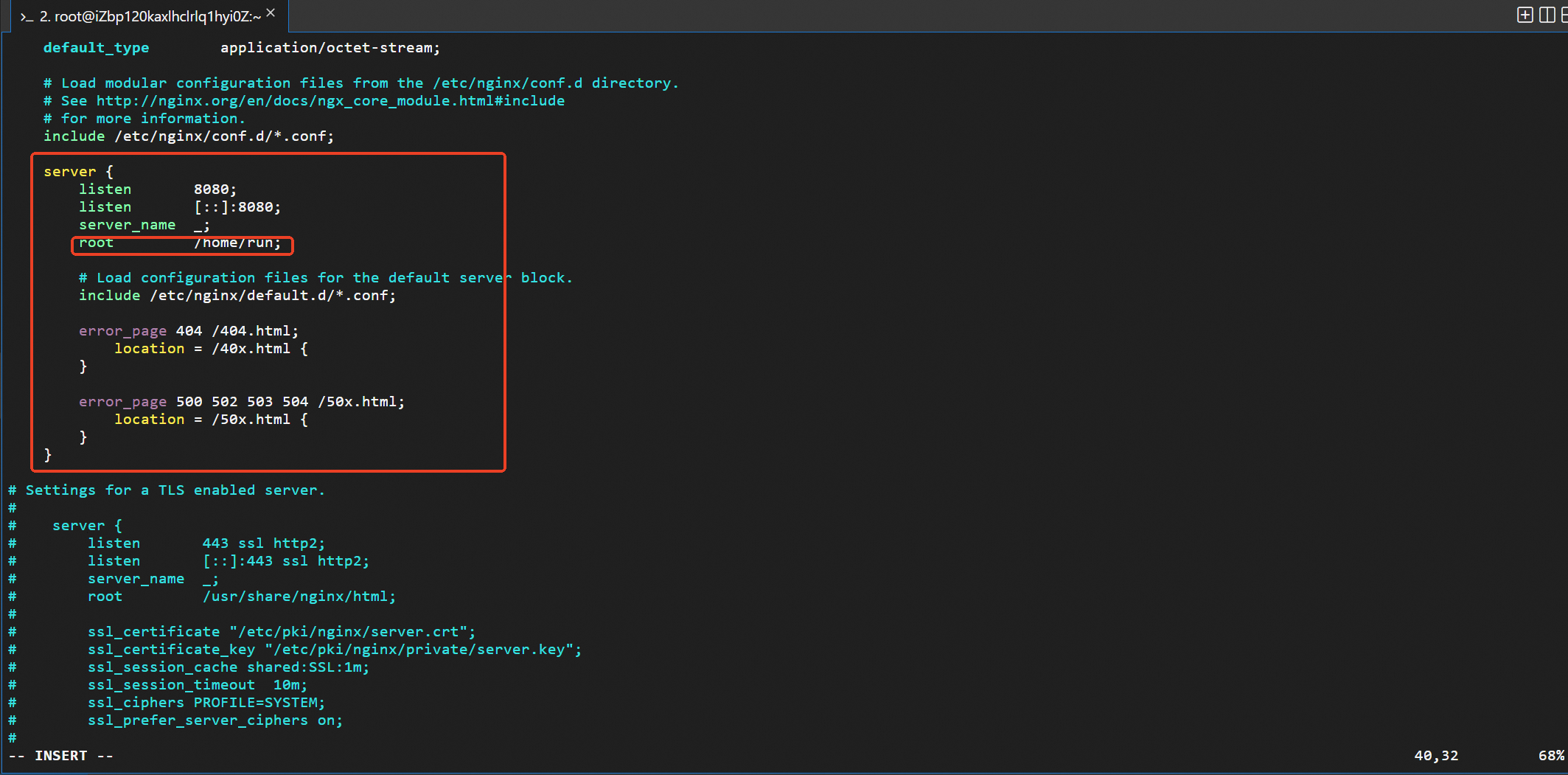This screenshot has width=1568, height=775.
Task: Click the 'ssl_certificate_key' server.key line
Action: (x=335, y=650)
